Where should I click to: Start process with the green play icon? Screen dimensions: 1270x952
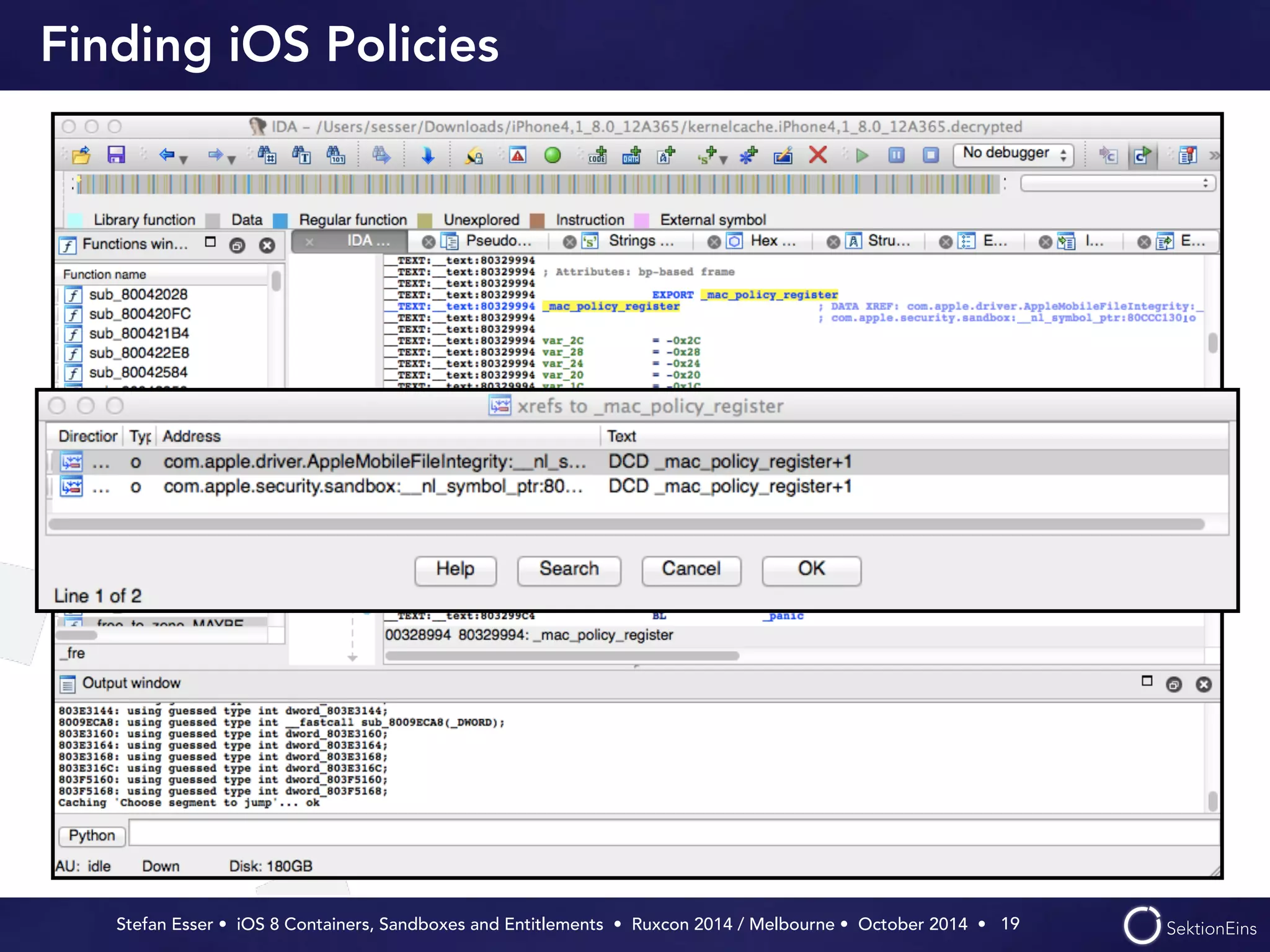point(862,155)
